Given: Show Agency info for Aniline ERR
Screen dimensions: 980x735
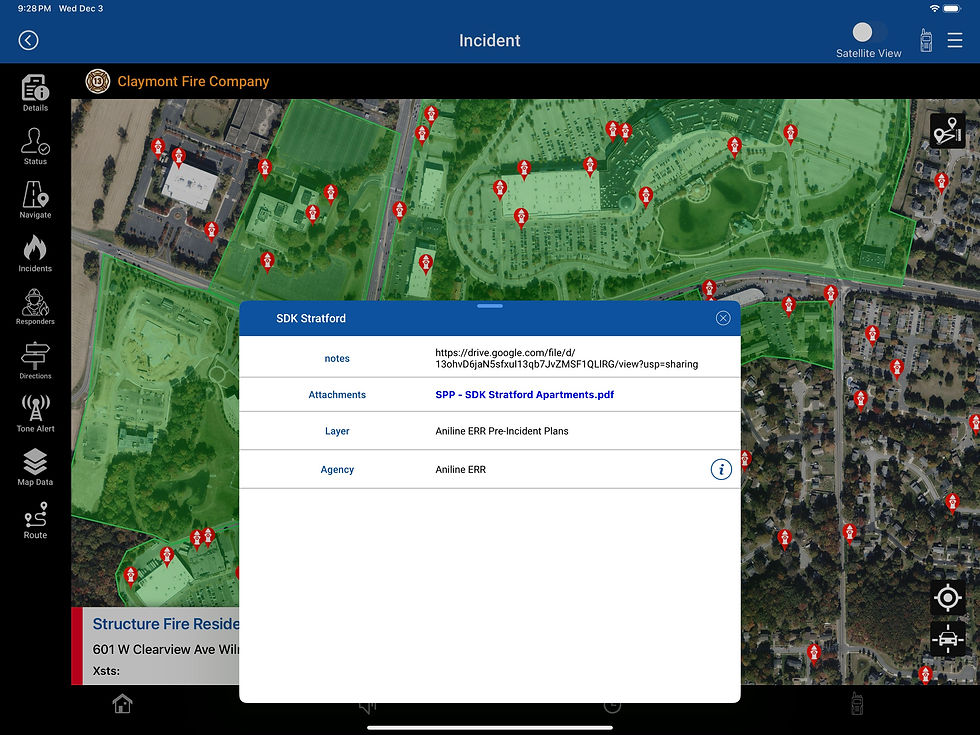Looking at the screenshot, I should [721, 469].
